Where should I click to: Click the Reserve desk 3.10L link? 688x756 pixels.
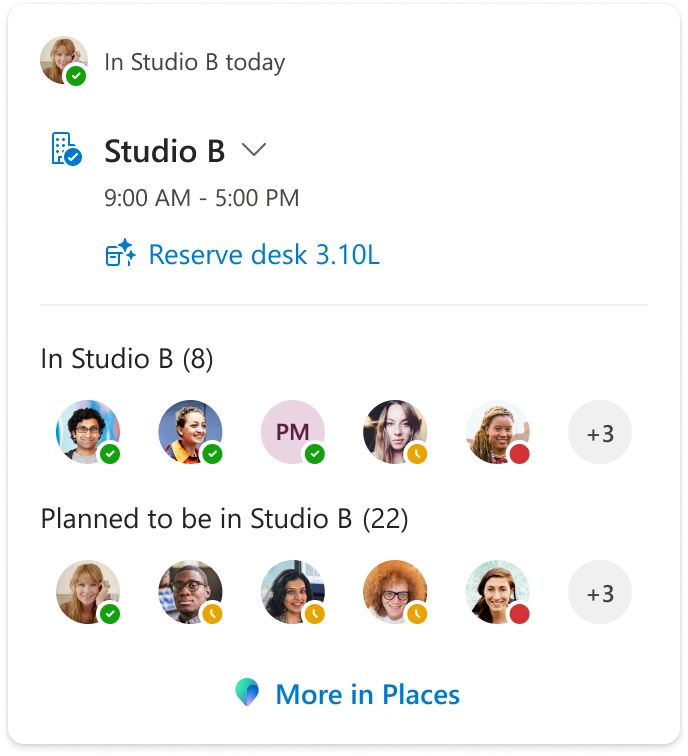pyautogui.click(x=264, y=255)
